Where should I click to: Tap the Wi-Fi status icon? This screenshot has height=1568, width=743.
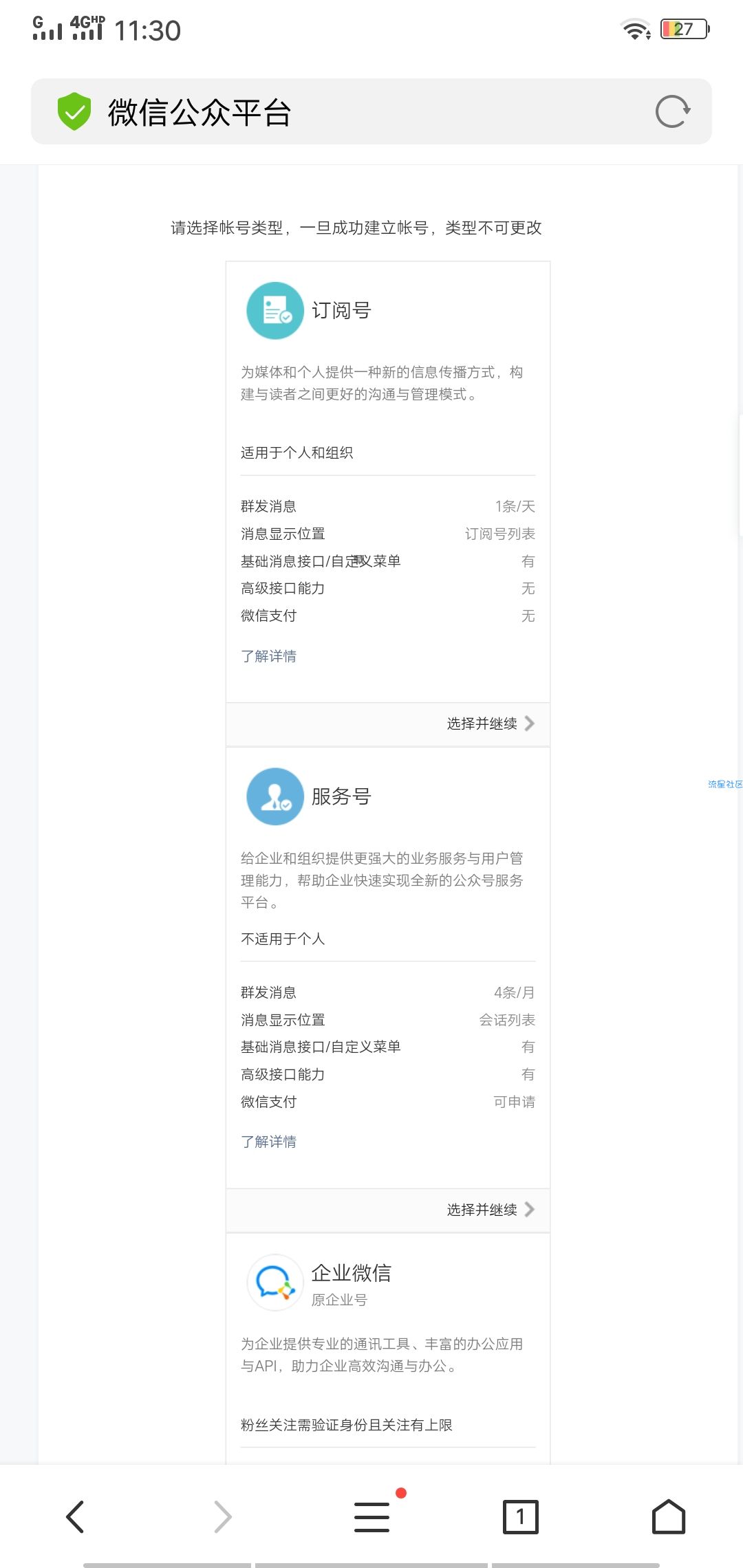pos(636,30)
